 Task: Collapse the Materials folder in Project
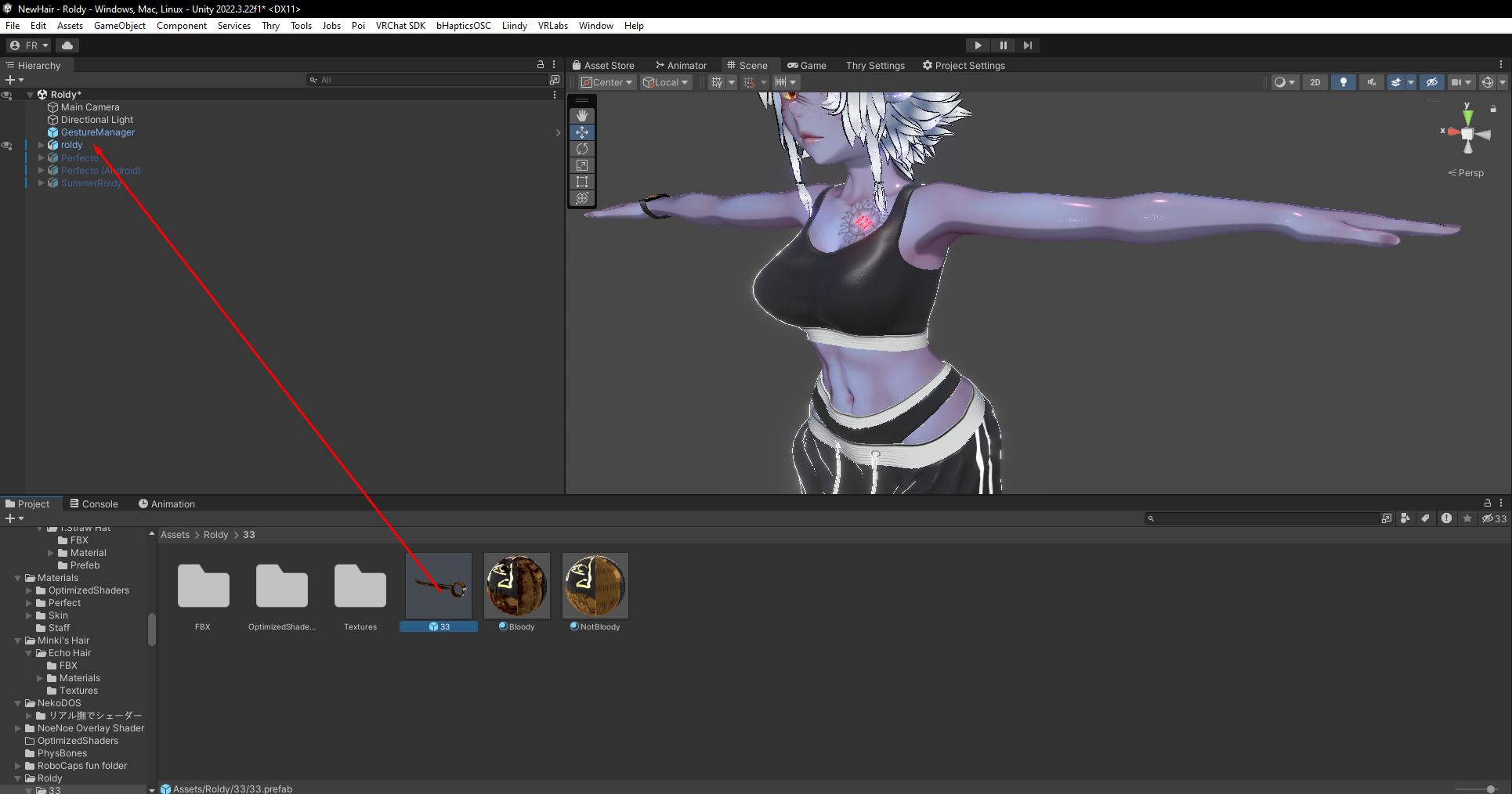tap(18, 578)
